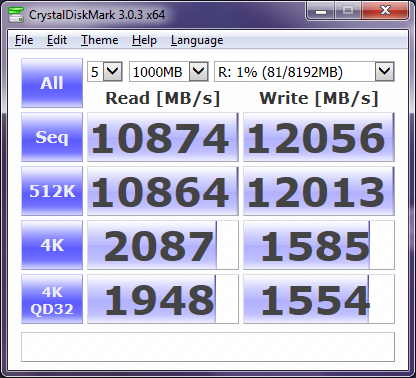Start the 512K benchmark test
Viewport: 416px width, 378px height.
pyautogui.click(x=52, y=191)
